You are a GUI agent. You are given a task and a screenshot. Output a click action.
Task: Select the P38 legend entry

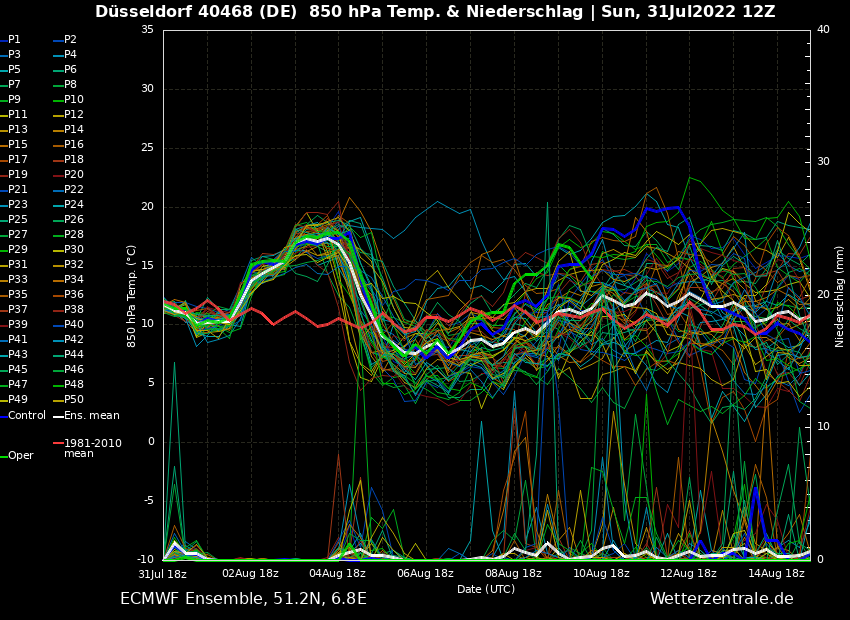point(74,310)
